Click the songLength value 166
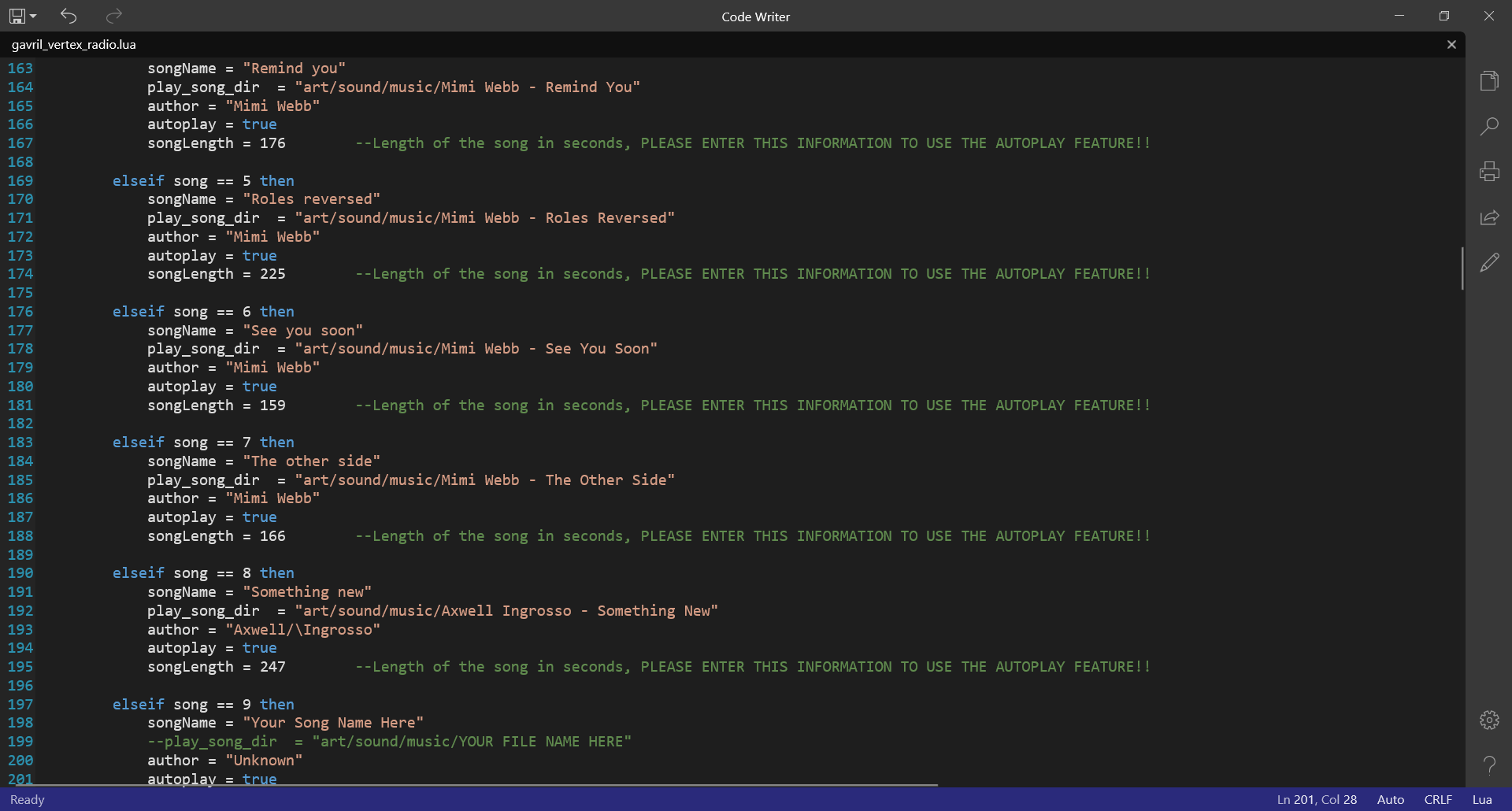Image resolution: width=1512 pixels, height=811 pixels. coord(272,536)
